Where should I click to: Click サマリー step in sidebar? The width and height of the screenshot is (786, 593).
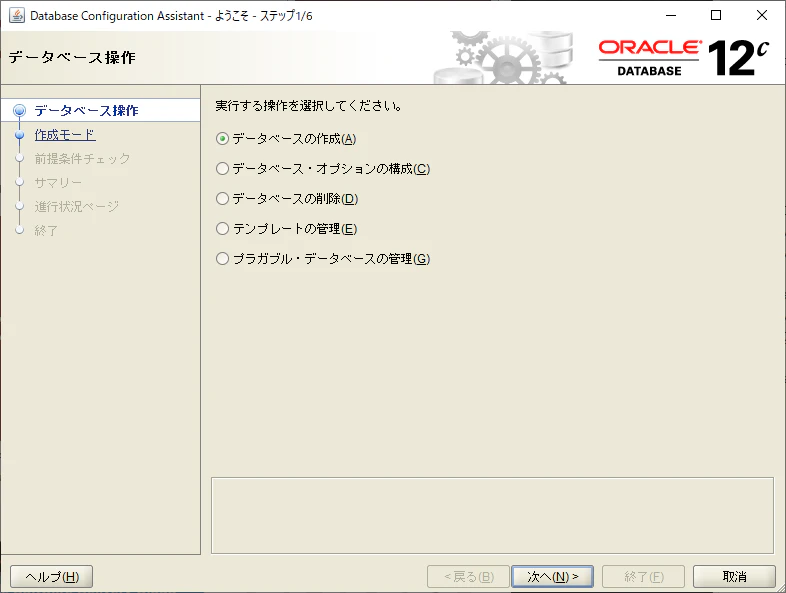point(58,183)
